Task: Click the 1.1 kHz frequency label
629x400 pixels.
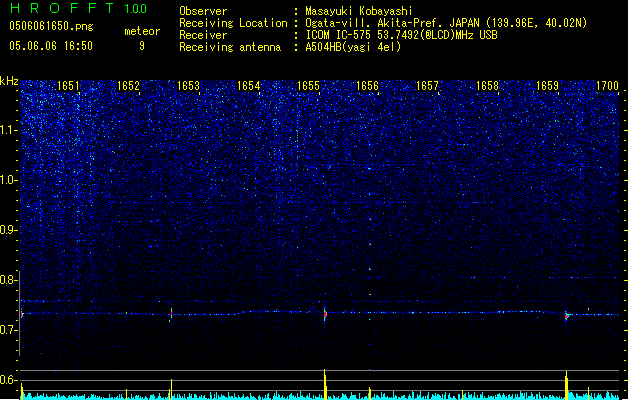Action: [x=9, y=130]
